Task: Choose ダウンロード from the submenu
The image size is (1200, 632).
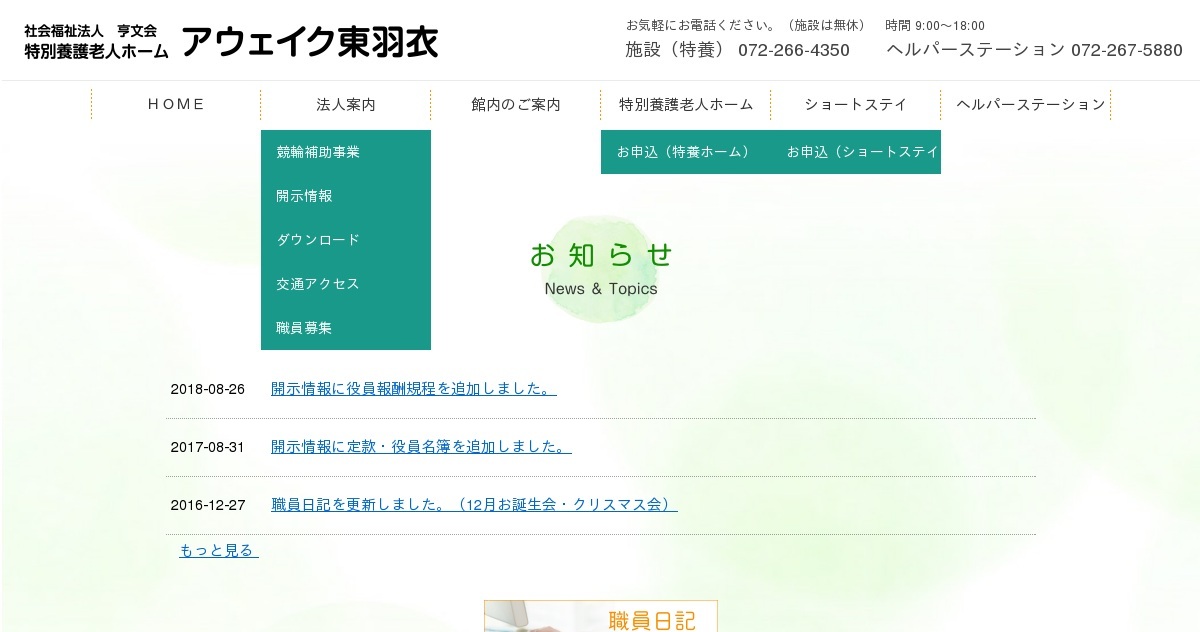Action: click(346, 240)
